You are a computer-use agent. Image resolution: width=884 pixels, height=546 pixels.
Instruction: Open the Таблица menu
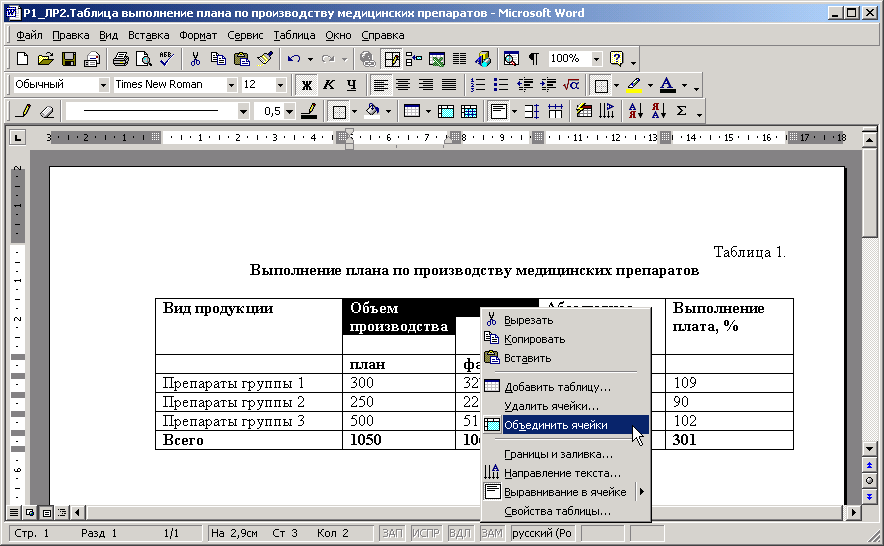pyautogui.click(x=294, y=35)
